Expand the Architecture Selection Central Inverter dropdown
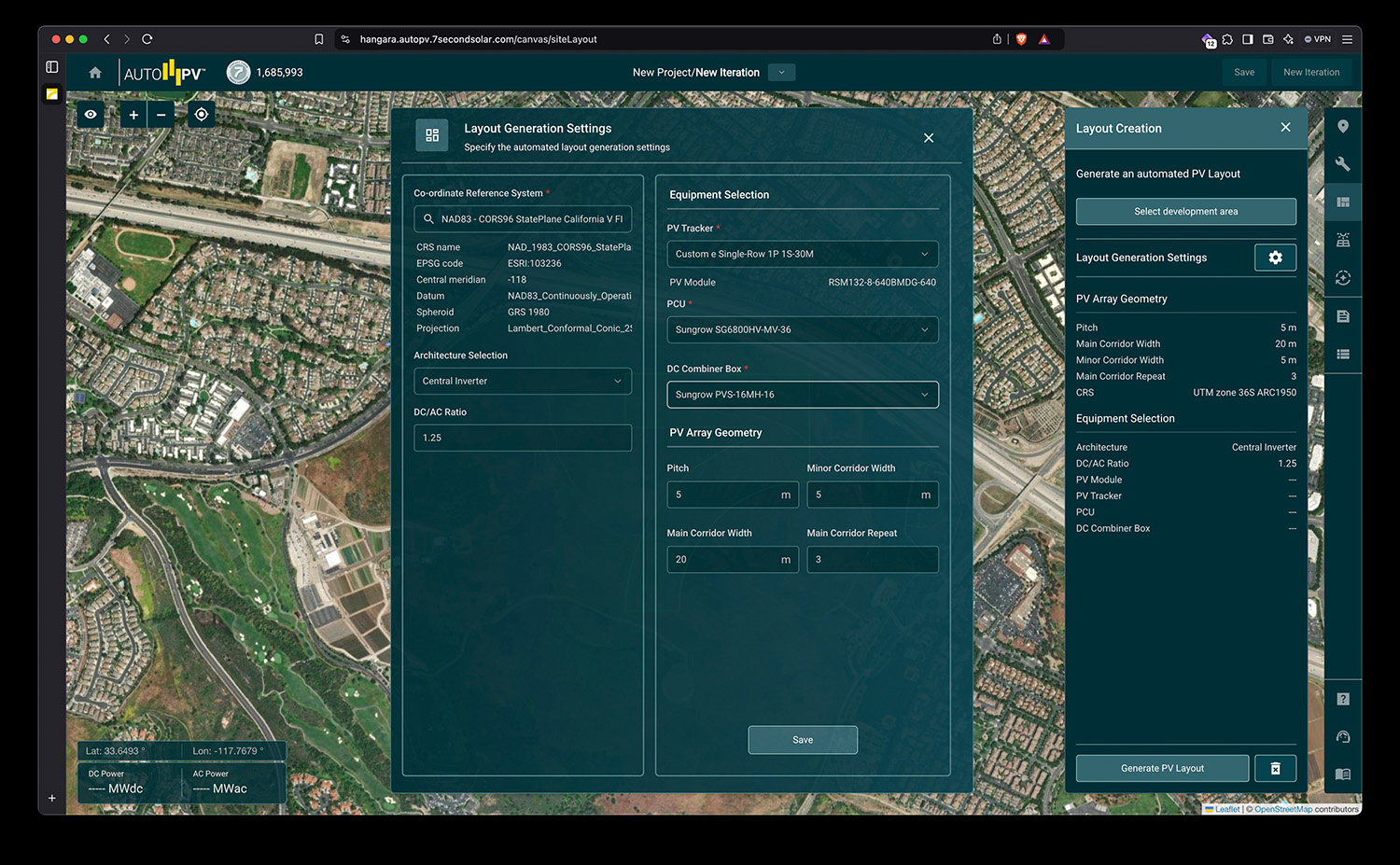1400x865 pixels. click(523, 381)
